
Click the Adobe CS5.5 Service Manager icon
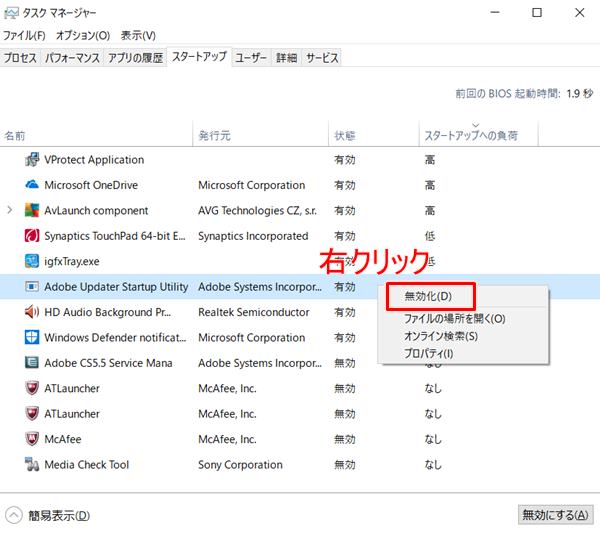pyautogui.click(x=32, y=362)
